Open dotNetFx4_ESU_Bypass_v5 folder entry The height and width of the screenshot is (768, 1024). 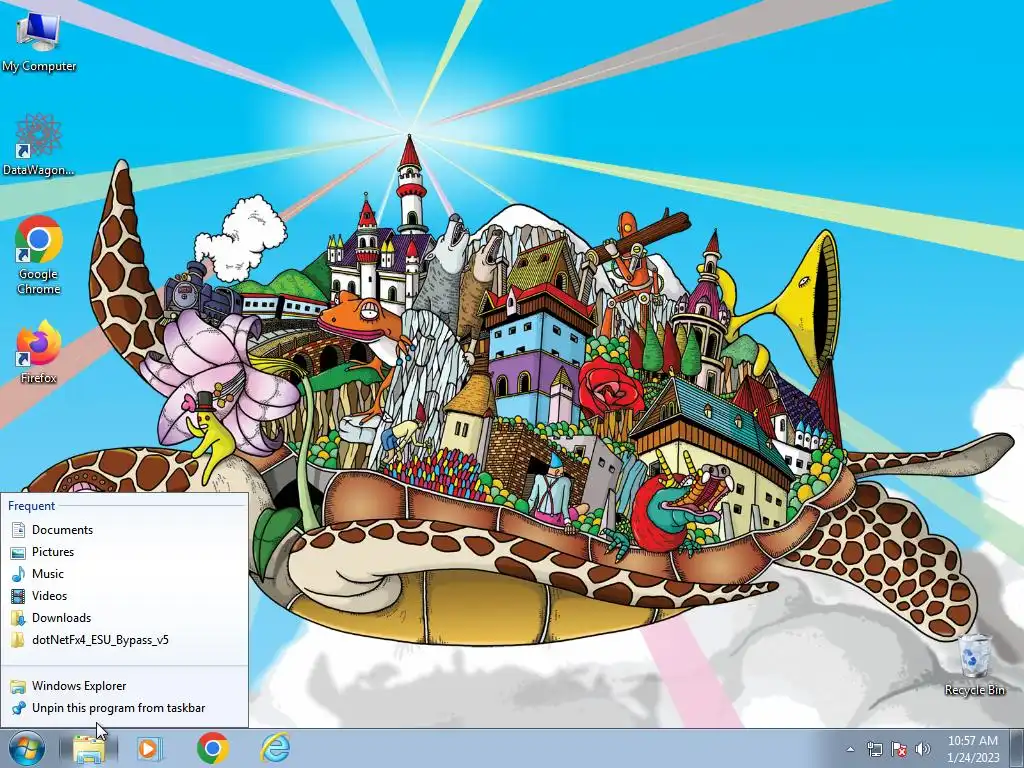pos(124,640)
